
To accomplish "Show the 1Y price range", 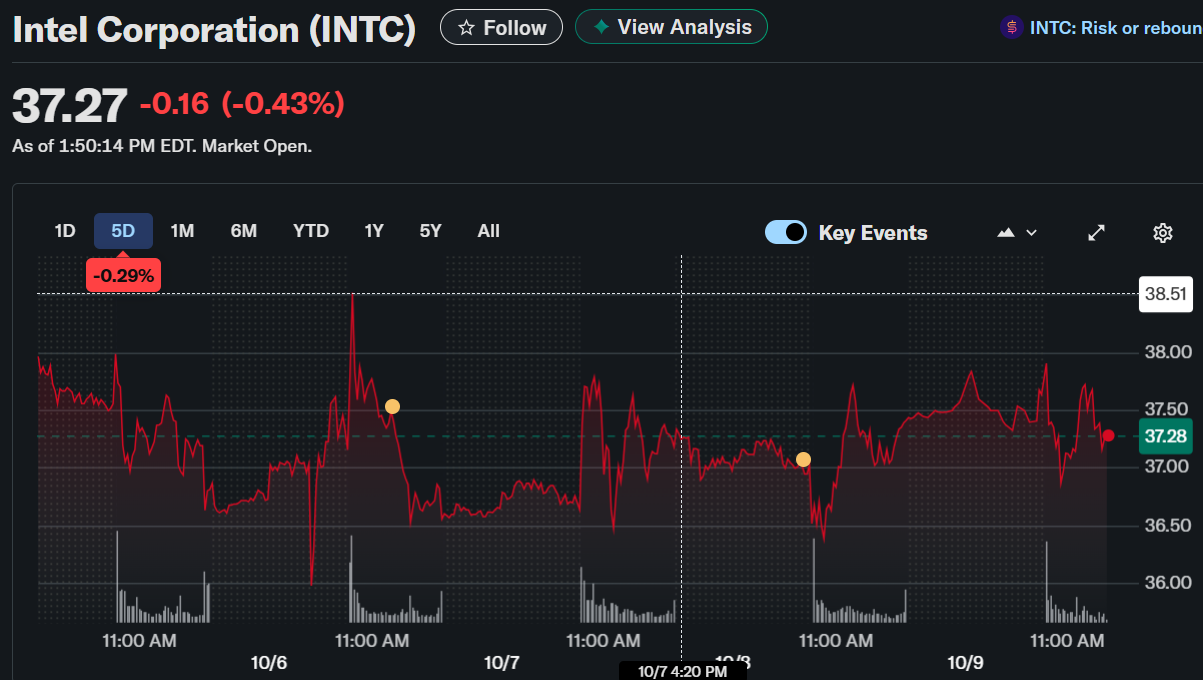I will [374, 231].
